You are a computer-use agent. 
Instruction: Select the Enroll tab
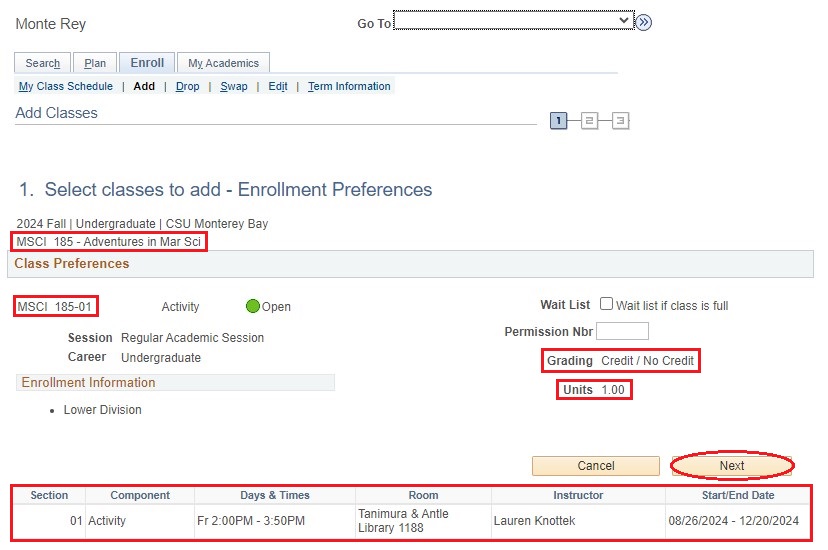coord(148,62)
